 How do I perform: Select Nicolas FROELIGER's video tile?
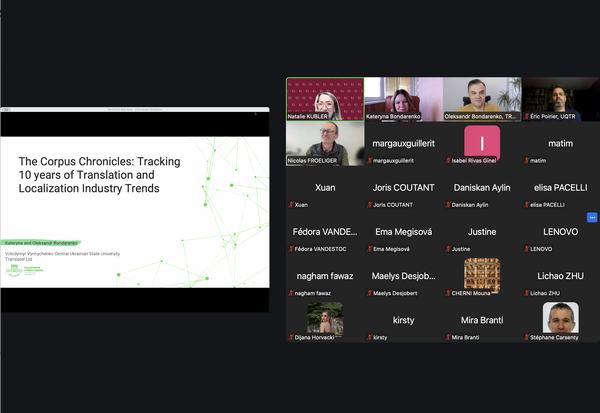pos(325,143)
